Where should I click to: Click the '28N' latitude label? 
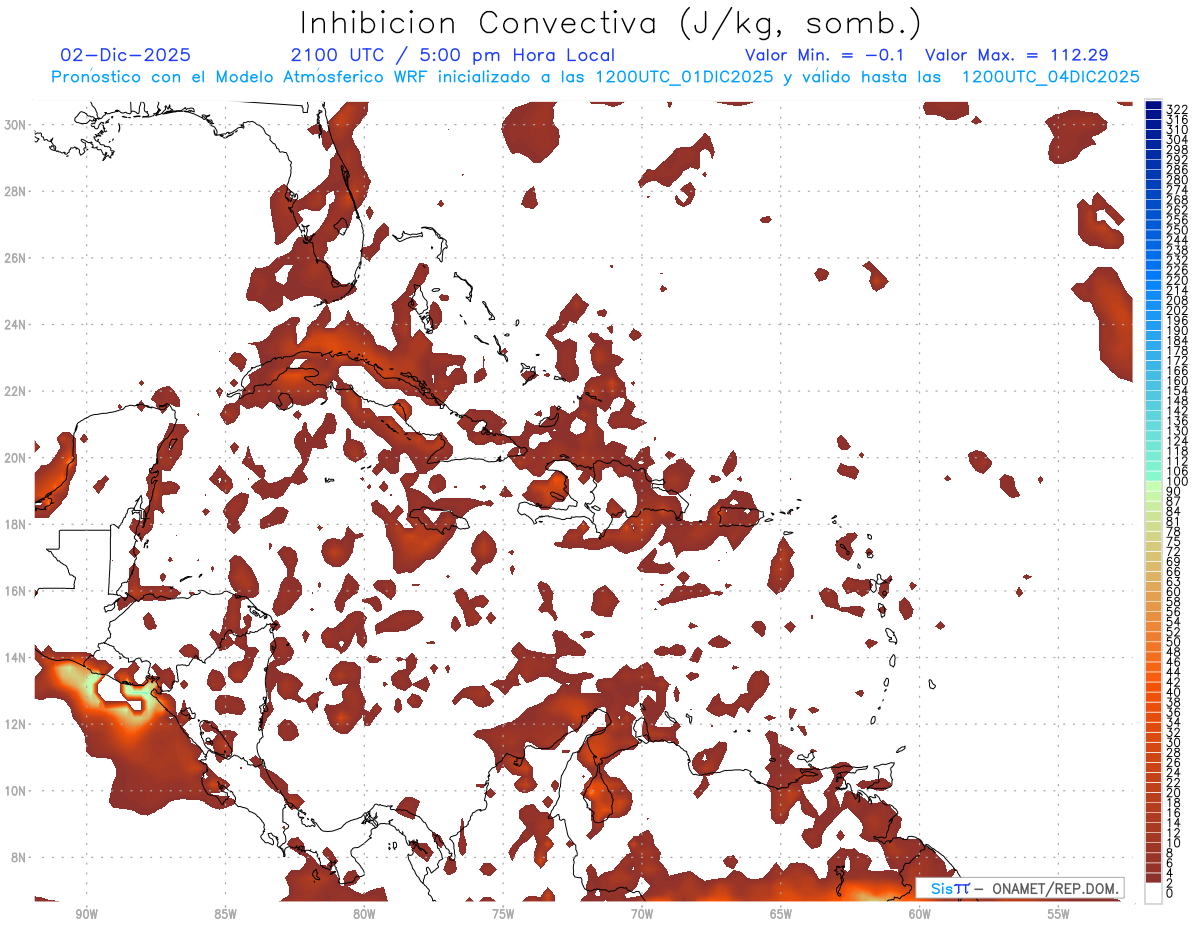[x=15, y=191]
